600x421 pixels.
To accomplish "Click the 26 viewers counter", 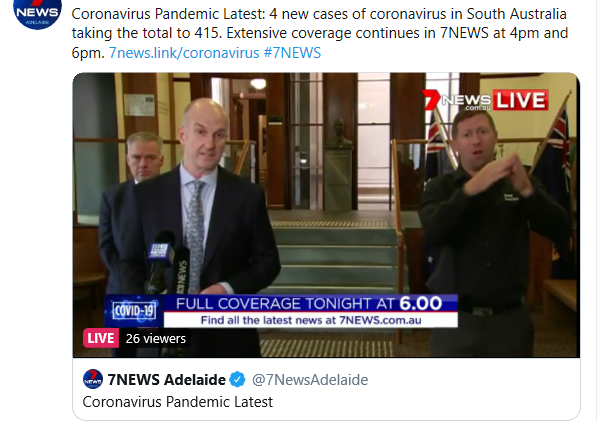I will coord(156,338).
